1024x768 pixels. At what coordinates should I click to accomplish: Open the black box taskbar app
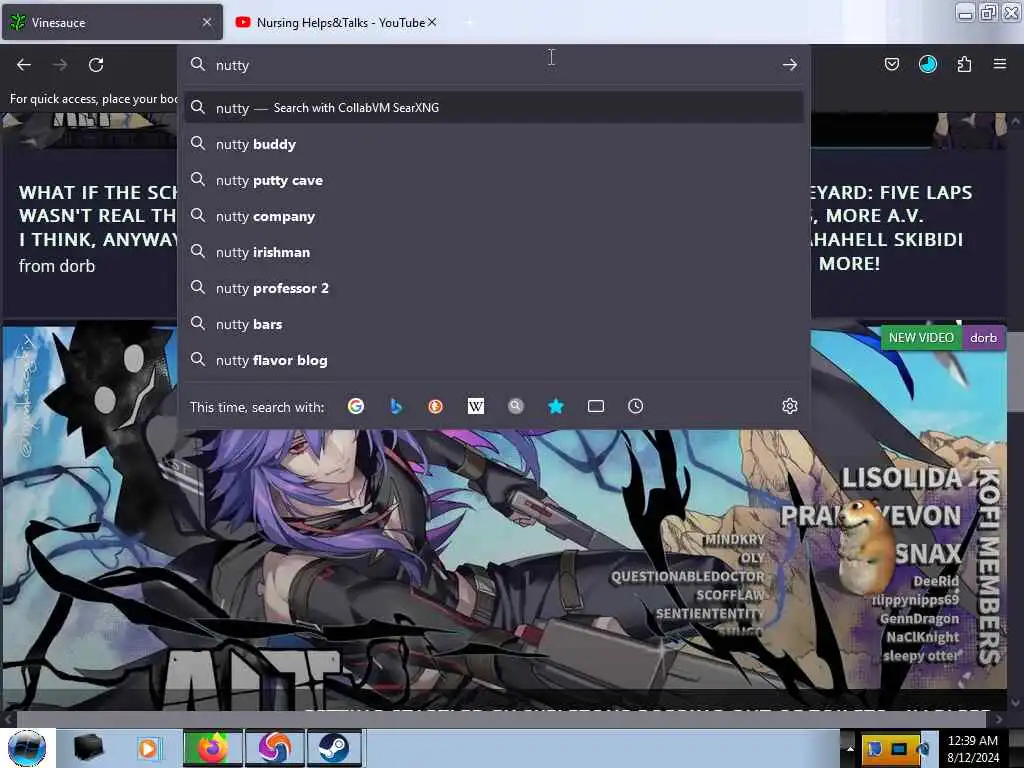coord(88,748)
